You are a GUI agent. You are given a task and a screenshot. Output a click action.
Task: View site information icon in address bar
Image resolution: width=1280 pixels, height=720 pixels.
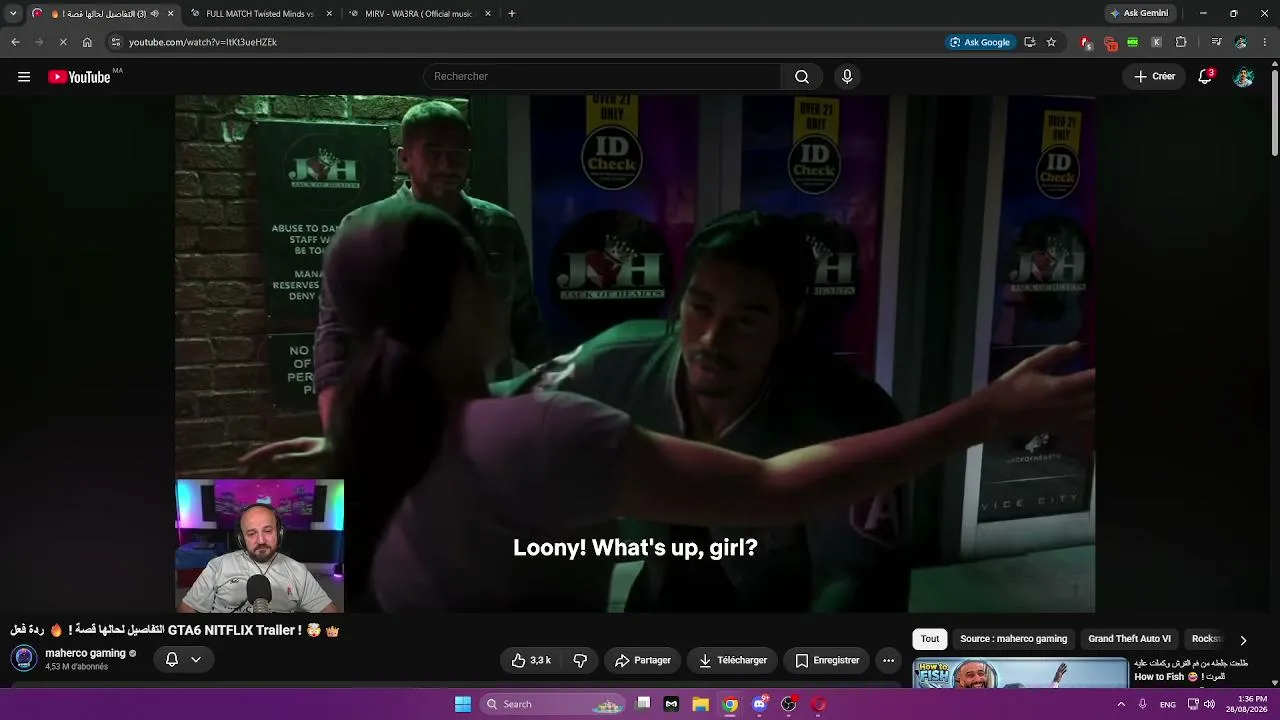click(116, 42)
